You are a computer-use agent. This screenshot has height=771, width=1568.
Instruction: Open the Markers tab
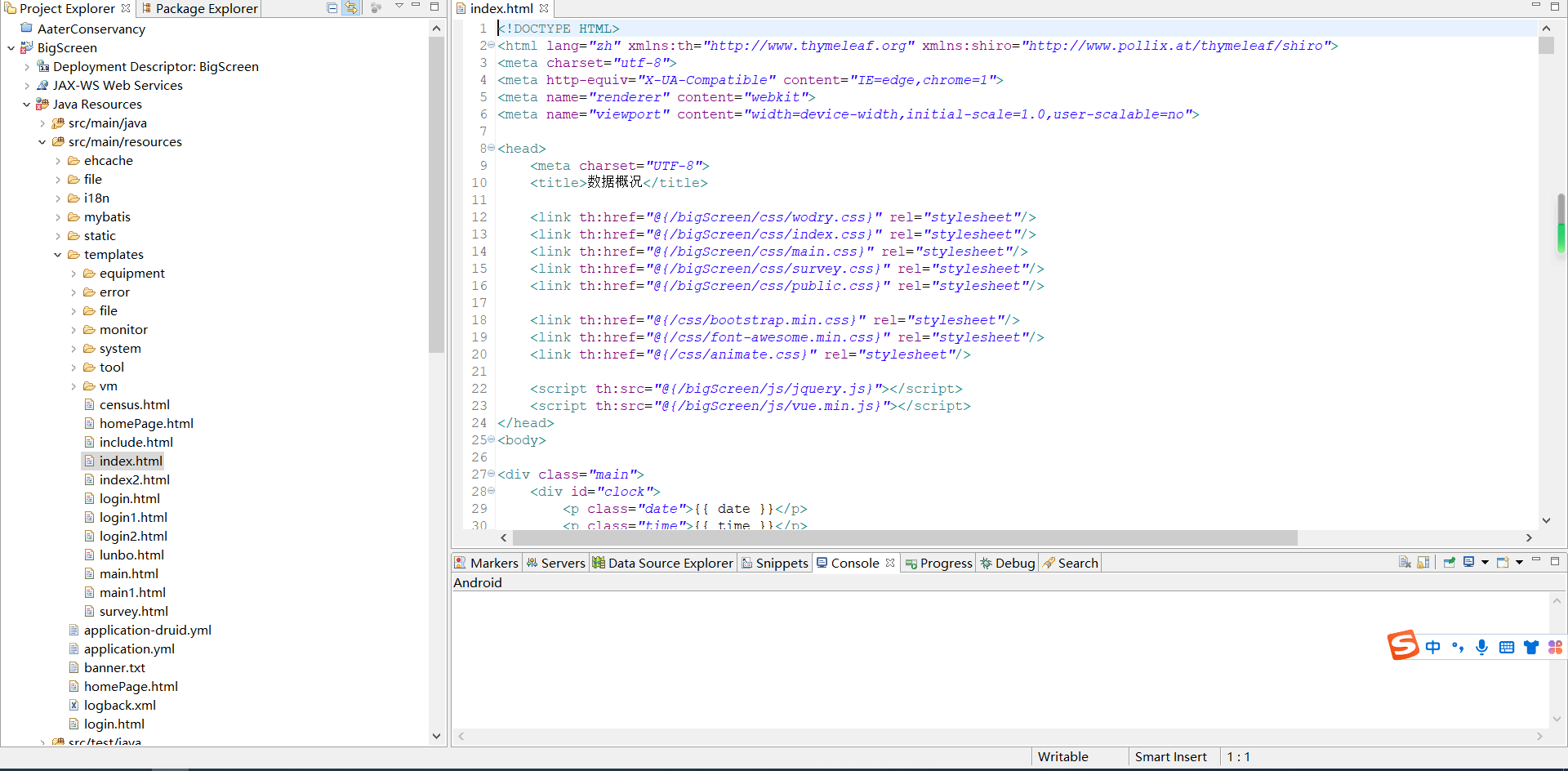point(487,563)
